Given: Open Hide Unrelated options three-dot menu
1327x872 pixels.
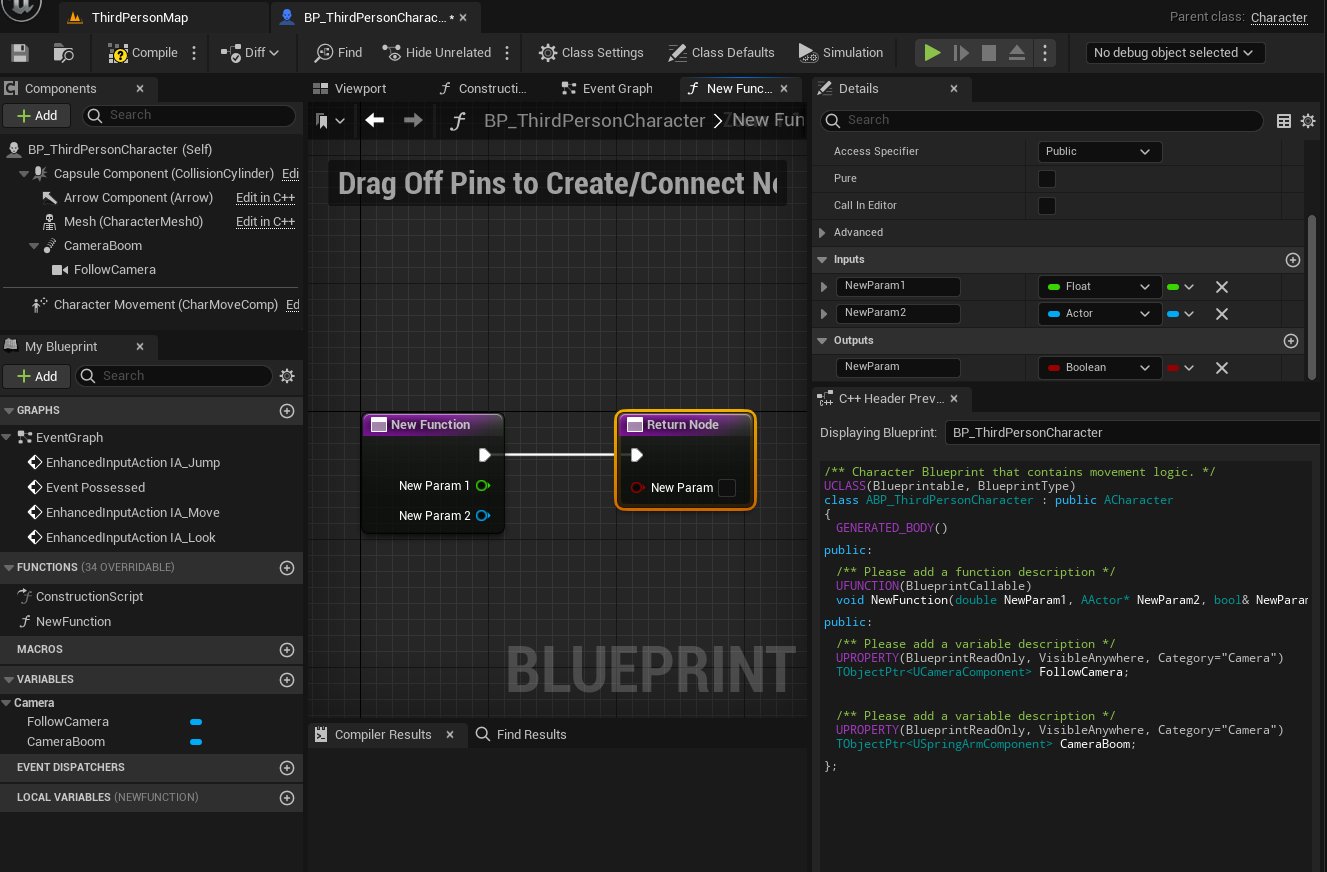Looking at the screenshot, I should click(x=507, y=53).
